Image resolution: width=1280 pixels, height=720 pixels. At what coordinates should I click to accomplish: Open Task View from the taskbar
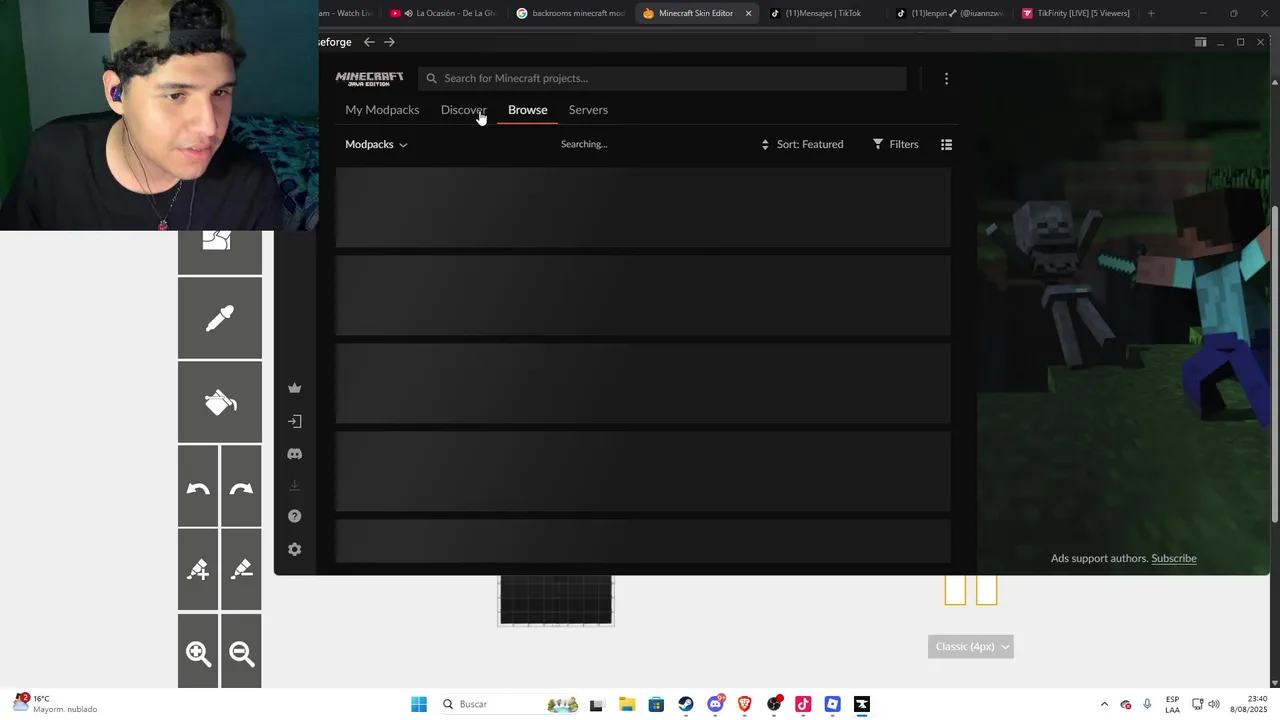[597, 704]
